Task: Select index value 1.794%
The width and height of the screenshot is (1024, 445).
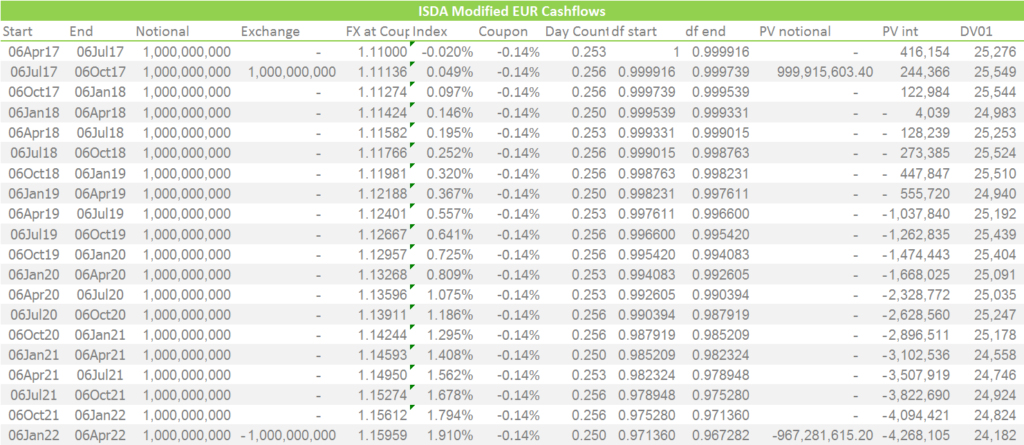Action: point(450,415)
